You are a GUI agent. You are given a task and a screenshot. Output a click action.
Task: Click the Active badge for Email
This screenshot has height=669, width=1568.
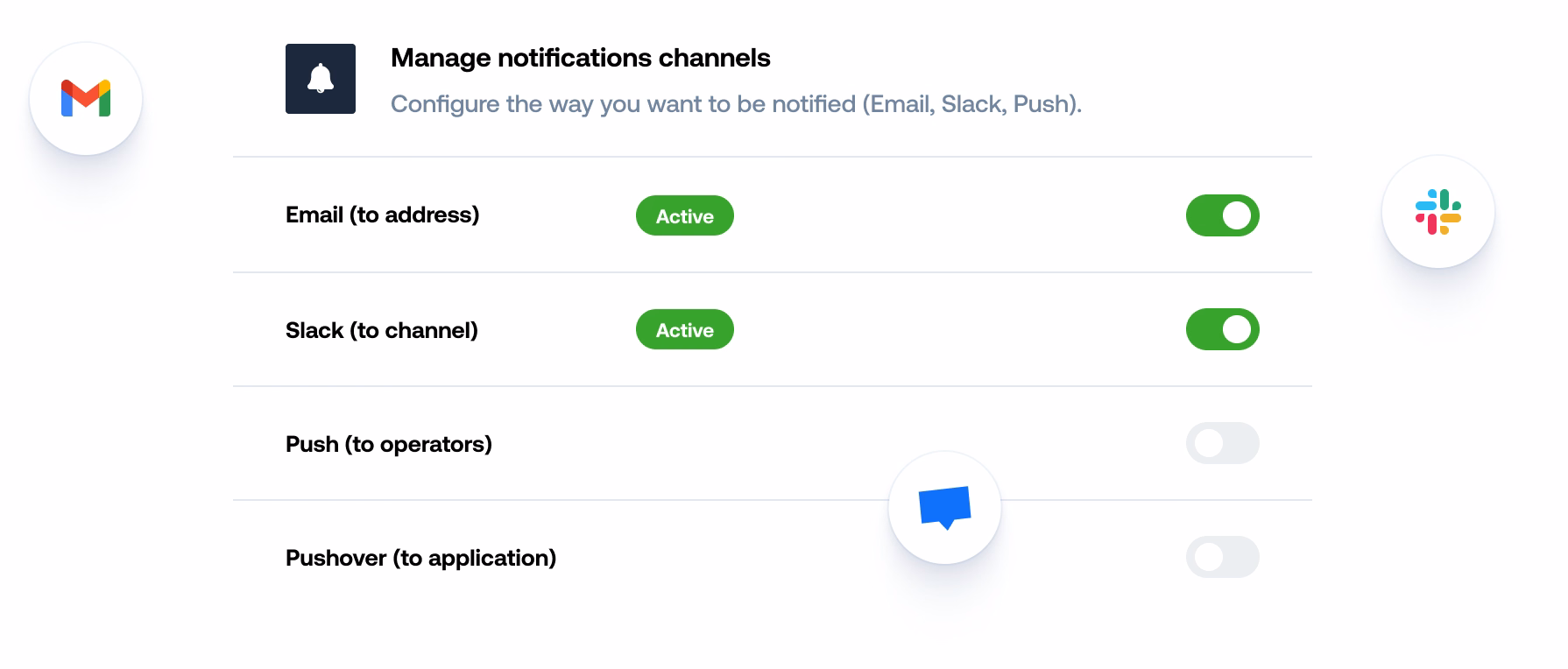pyautogui.click(x=684, y=215)
